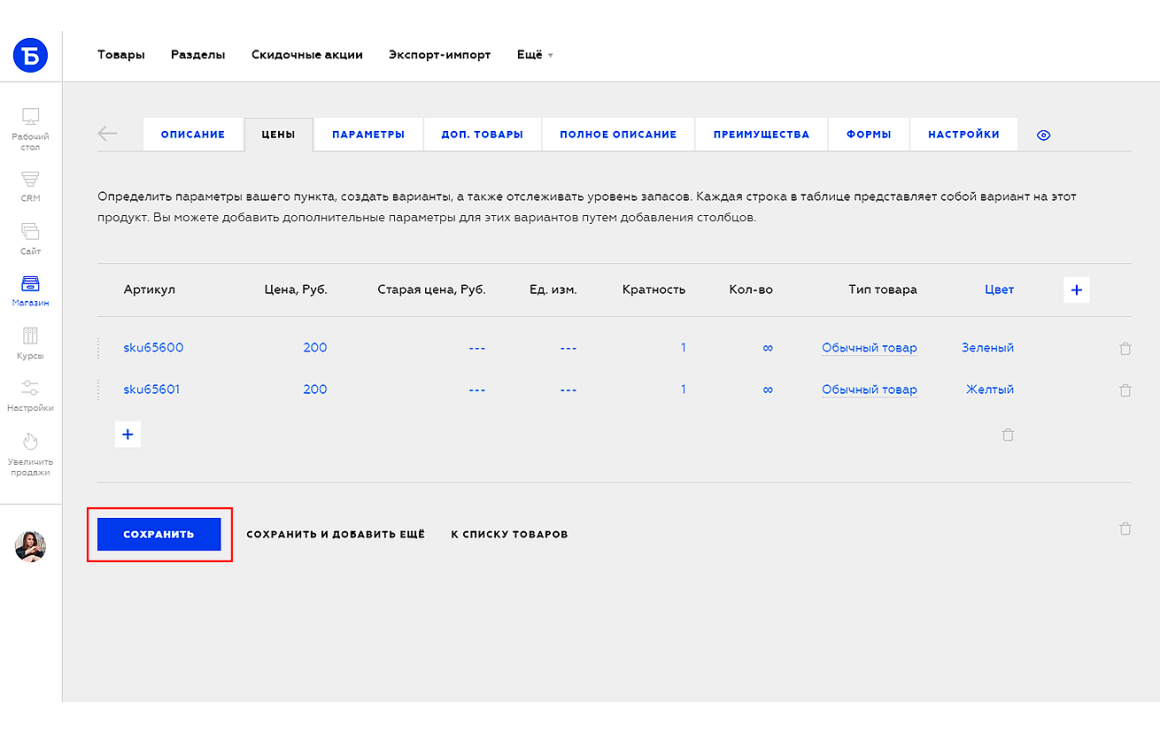Click the Цвет column header link
Screen dimensions: 1160x733
pyautogui.click(x=999, y=289)
